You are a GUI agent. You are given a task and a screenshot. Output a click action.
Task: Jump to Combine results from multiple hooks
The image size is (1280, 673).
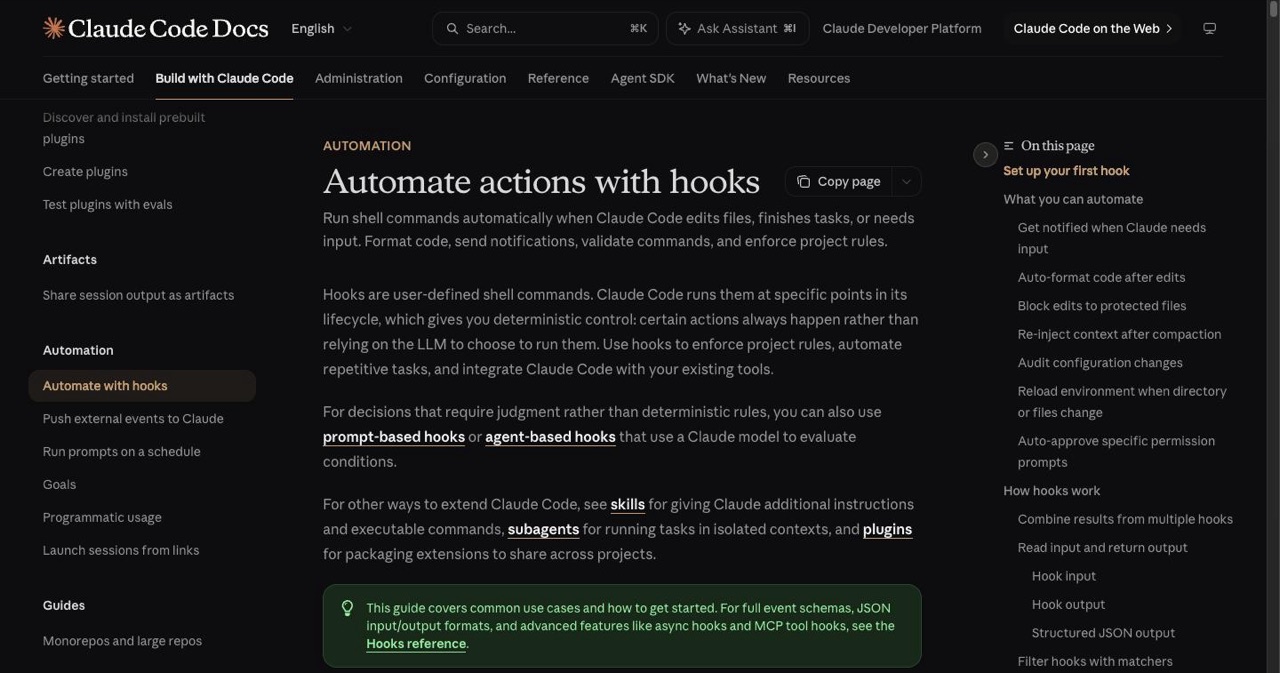(x=1125, y=519)
